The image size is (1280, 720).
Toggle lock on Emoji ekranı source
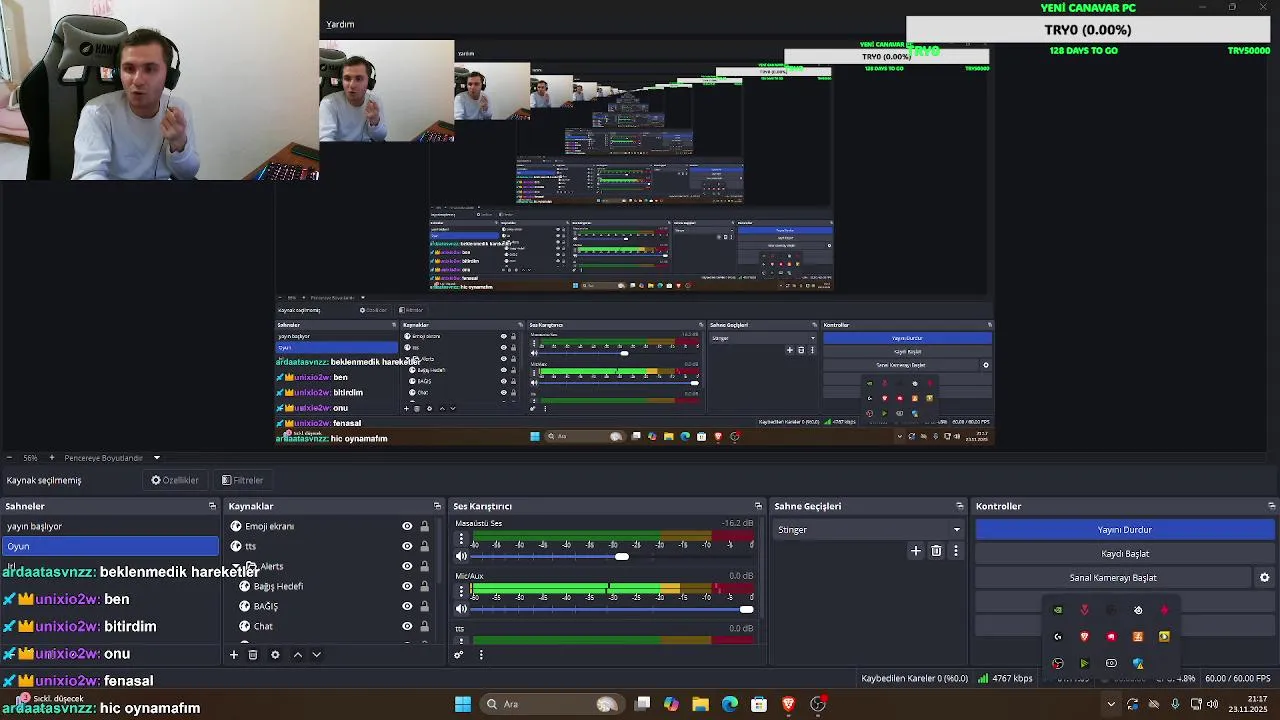coord(424,526)
